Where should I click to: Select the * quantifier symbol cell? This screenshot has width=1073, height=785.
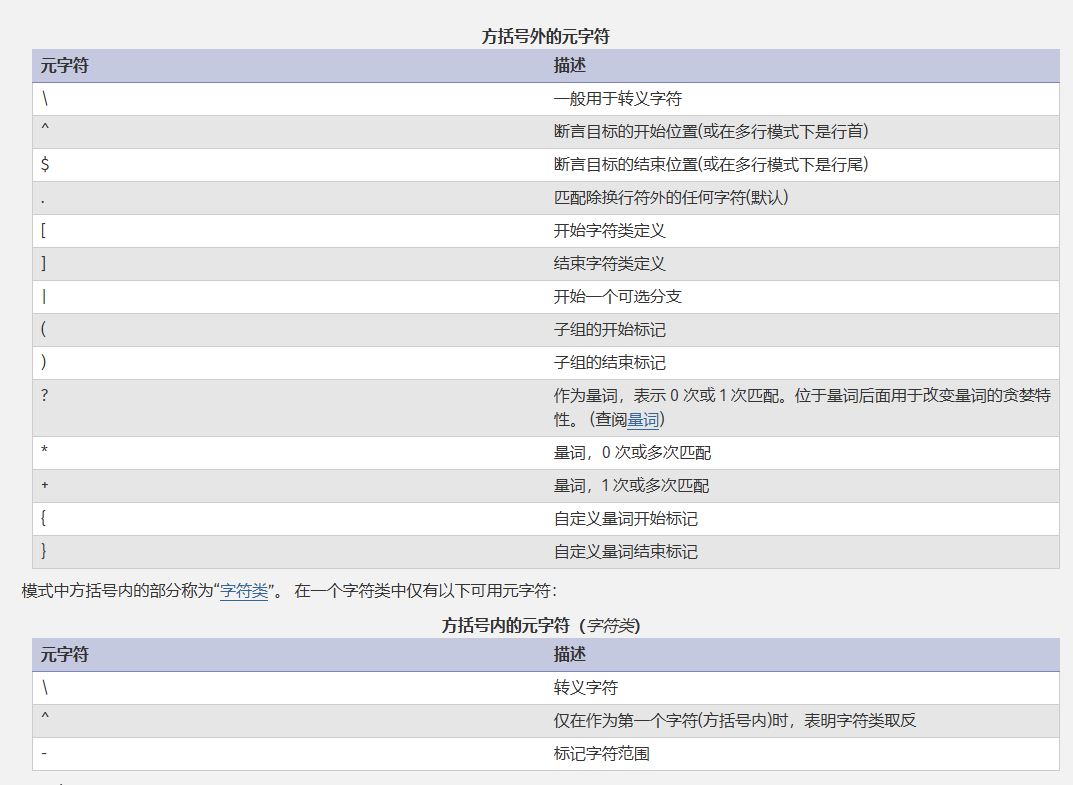point(45,453)
